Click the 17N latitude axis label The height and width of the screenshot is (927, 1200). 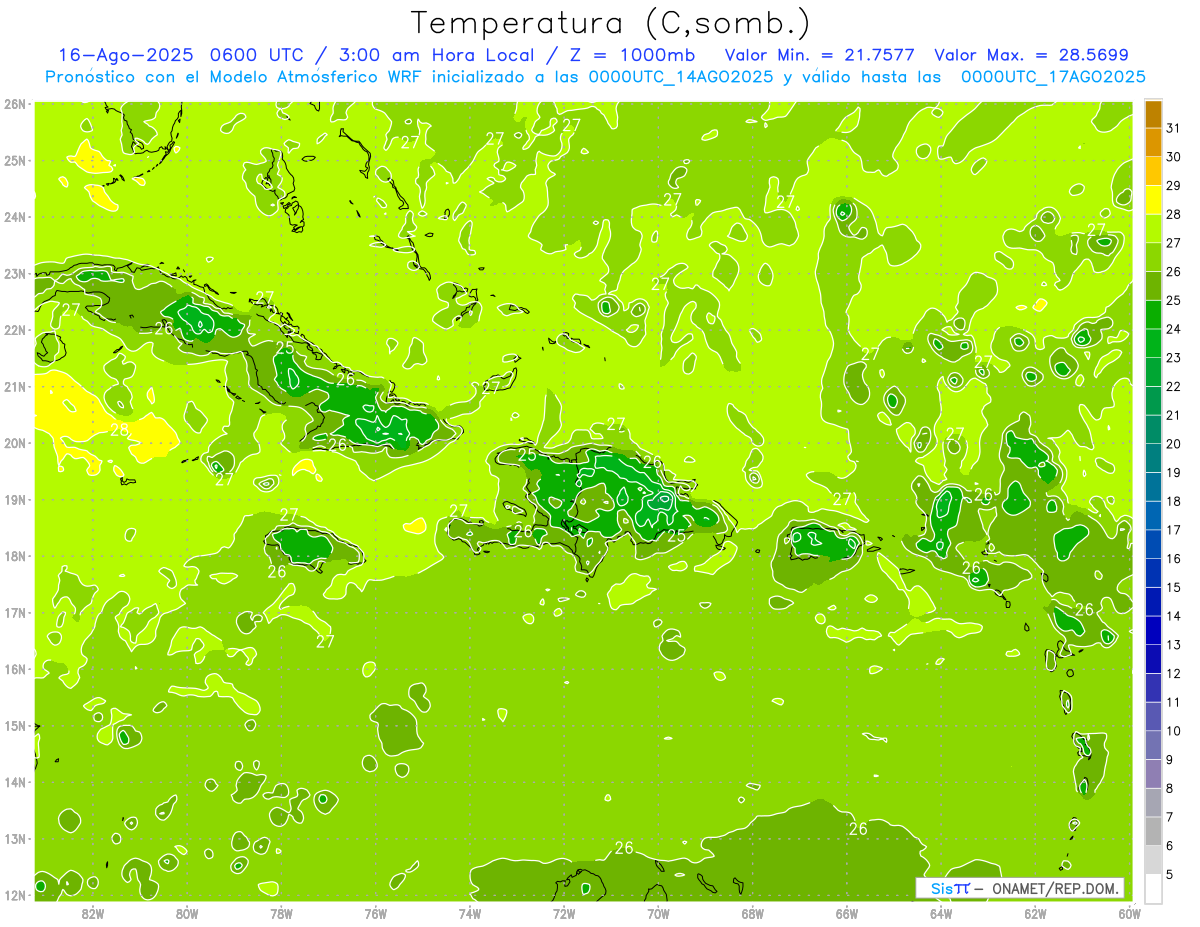[15, 612]
